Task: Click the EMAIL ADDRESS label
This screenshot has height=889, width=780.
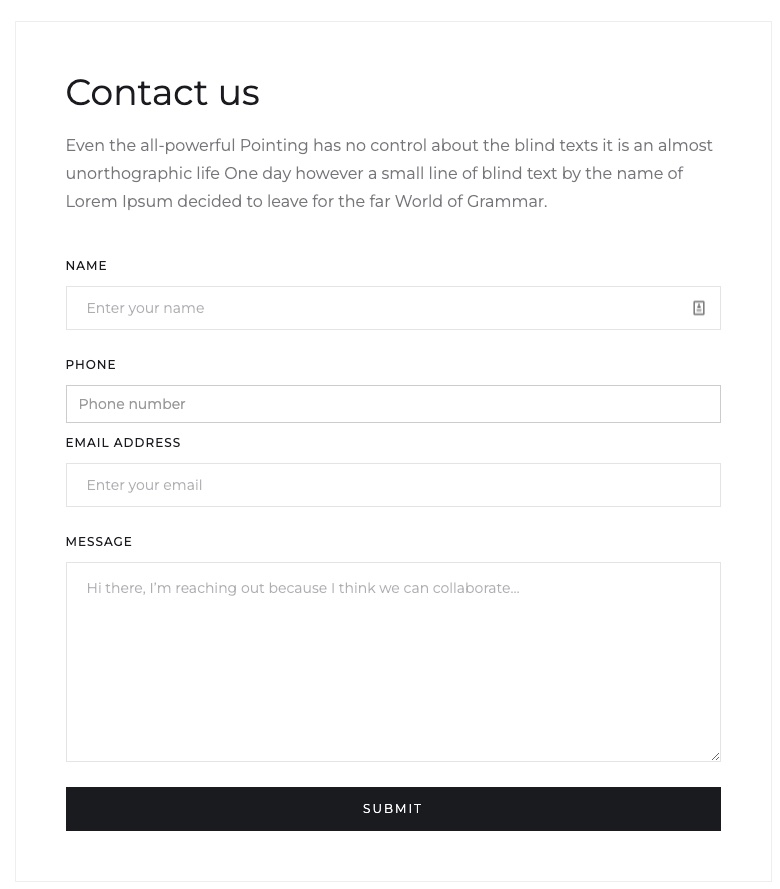Action: [123, 443]
